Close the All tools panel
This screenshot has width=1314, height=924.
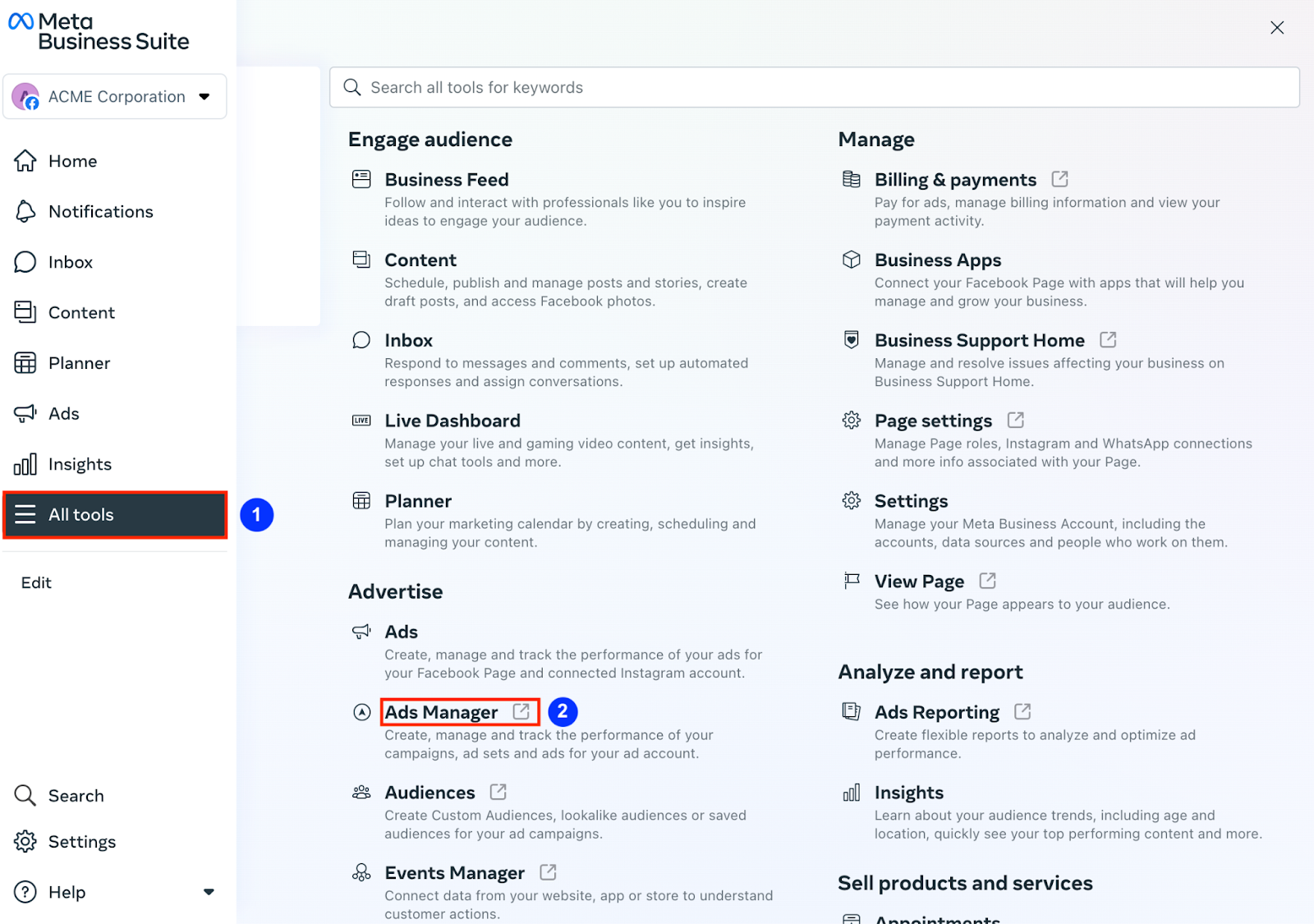pos(1277,28)
